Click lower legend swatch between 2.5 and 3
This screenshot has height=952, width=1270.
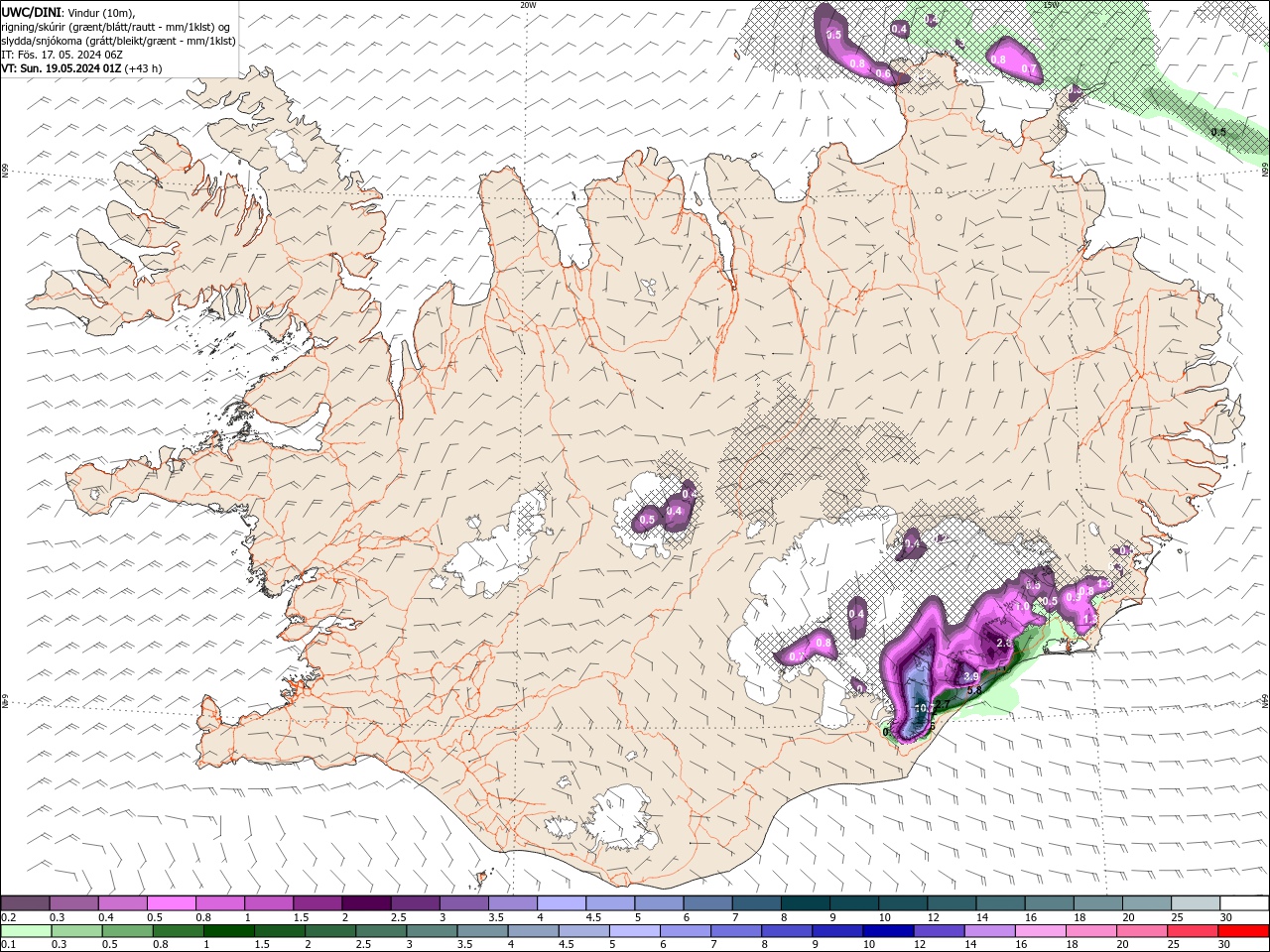click(x=381, y=931)
